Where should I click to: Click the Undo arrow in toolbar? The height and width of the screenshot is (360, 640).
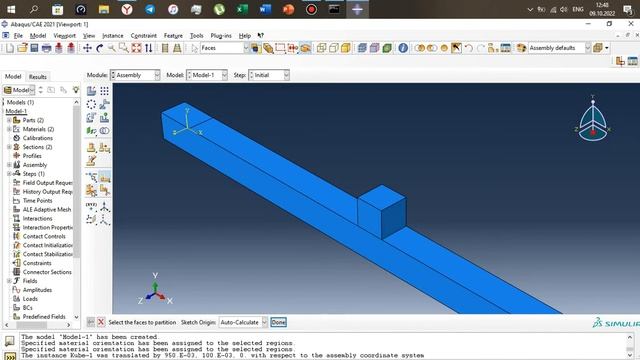coord(469,48)
